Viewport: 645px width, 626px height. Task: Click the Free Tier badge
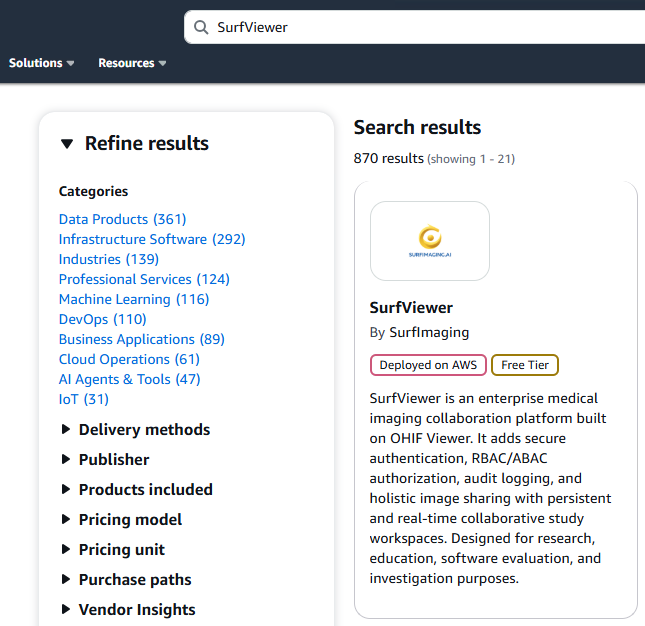pos(525,365)
